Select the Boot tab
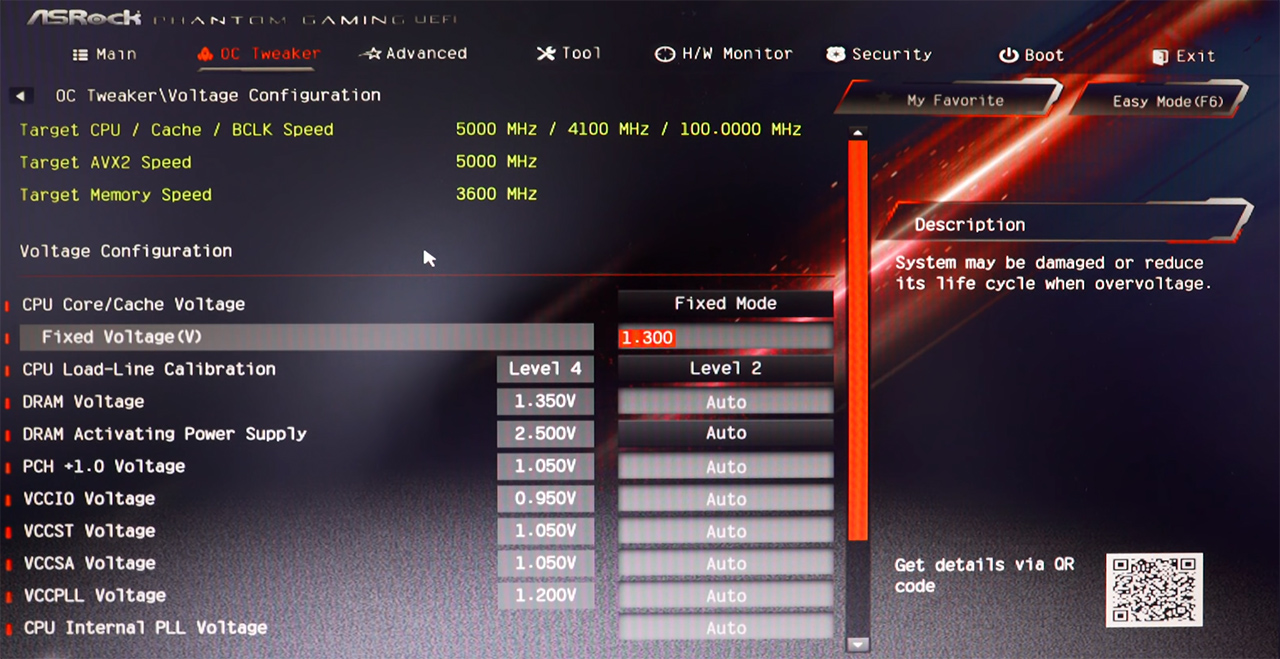The image size is (1280, 659). point(1032,55)
